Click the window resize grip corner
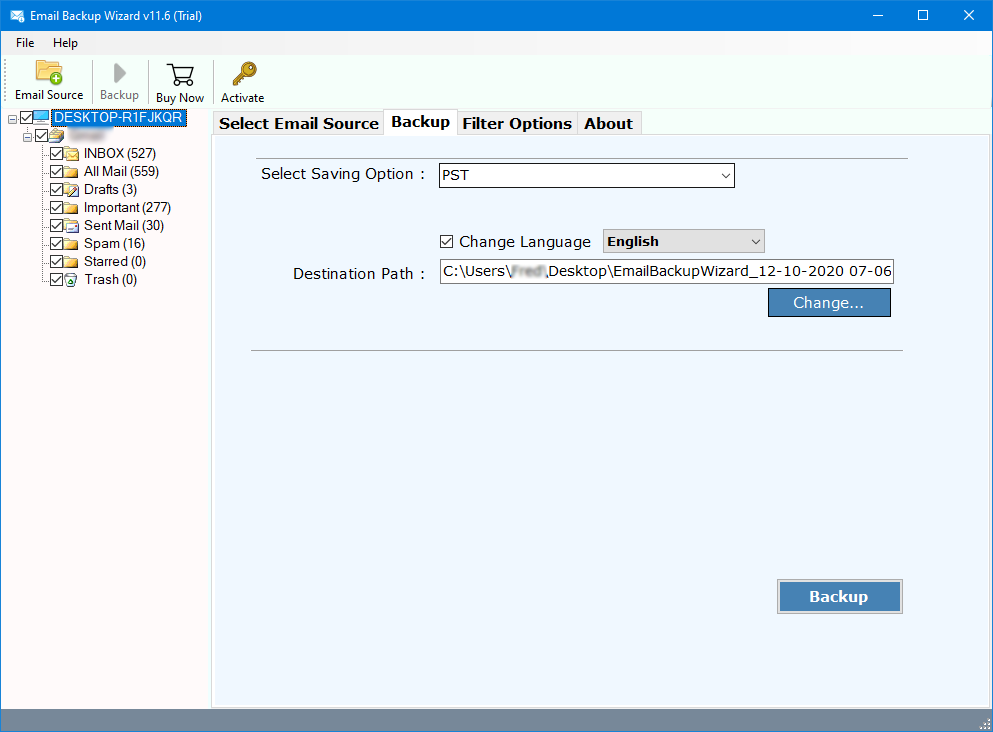 (985, 724)
